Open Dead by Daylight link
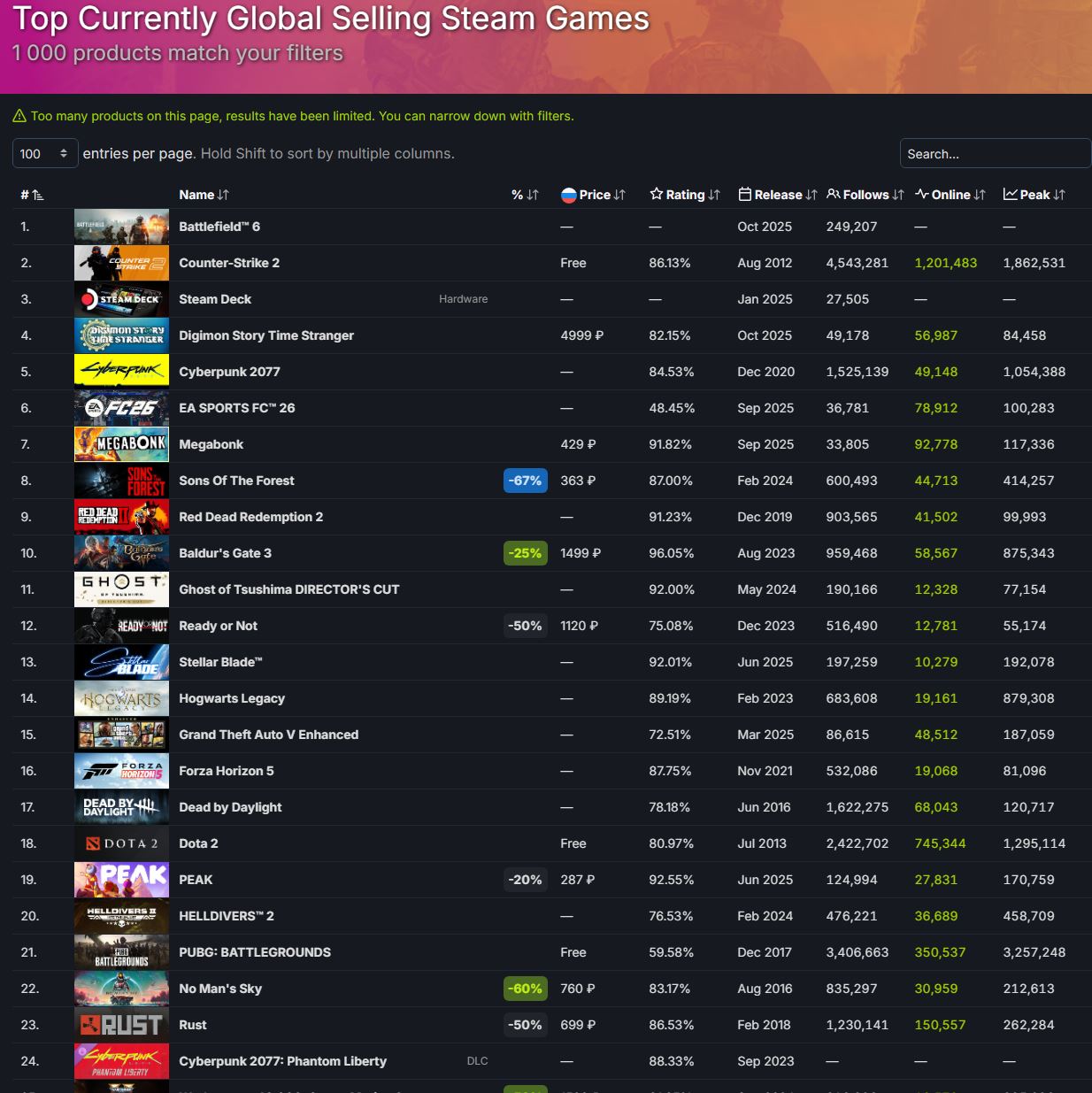 pyautogui.click(x=230, y=807)
